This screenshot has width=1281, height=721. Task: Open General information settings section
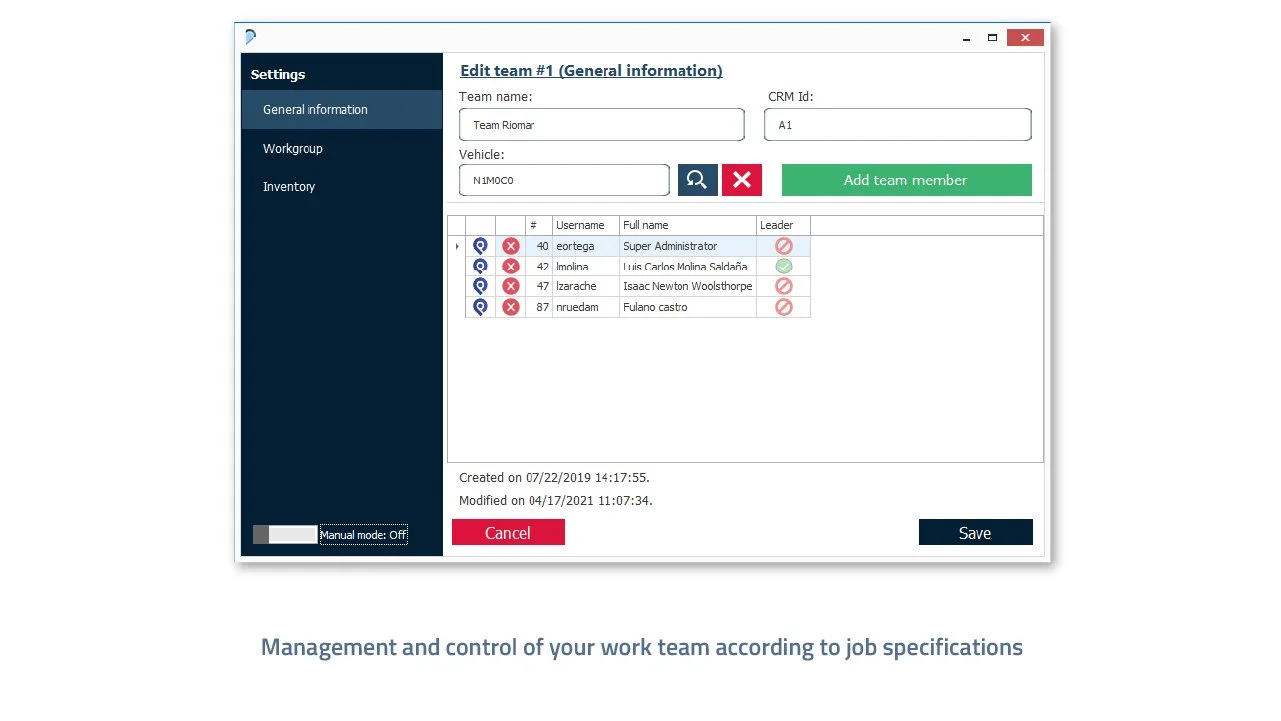coord(342,110)
